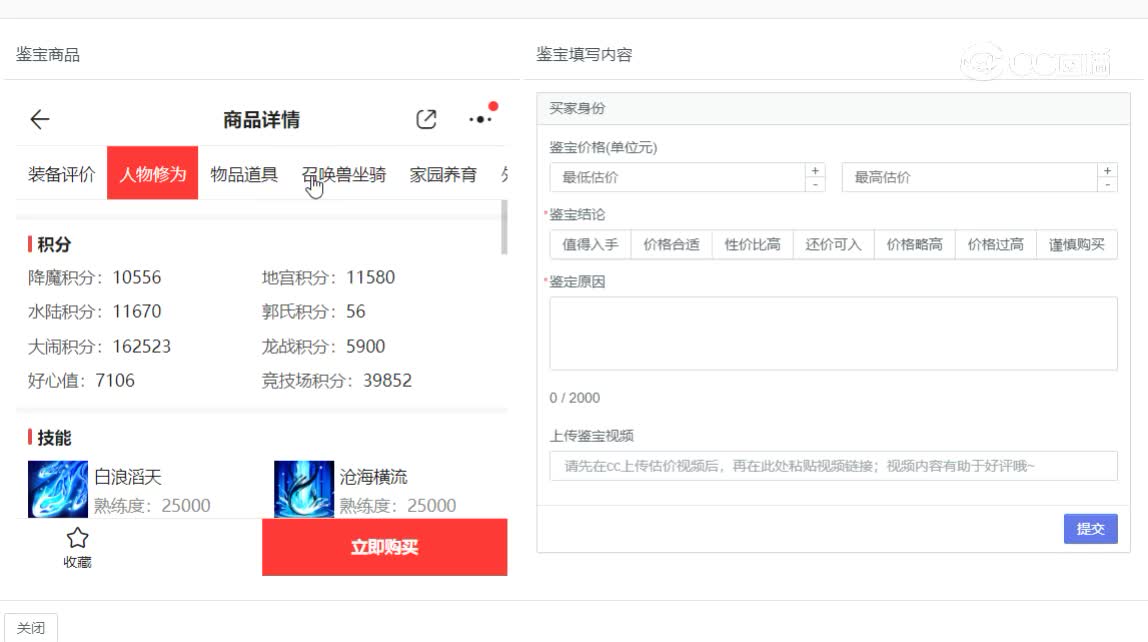Viewport: 1148px width, 642px height.
Task: Select the 值得入手 conclusion option
Action: 590,244
